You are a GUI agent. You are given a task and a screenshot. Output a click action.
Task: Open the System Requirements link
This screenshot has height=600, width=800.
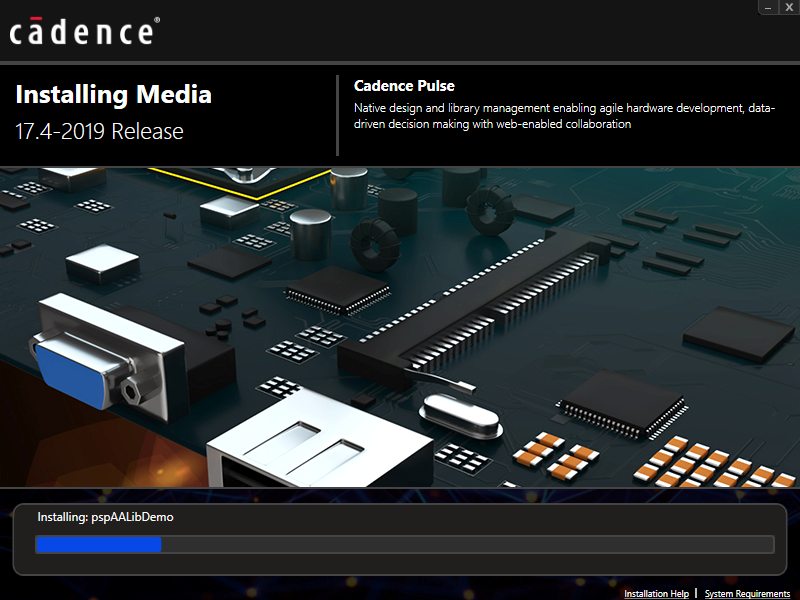(747, 593)
